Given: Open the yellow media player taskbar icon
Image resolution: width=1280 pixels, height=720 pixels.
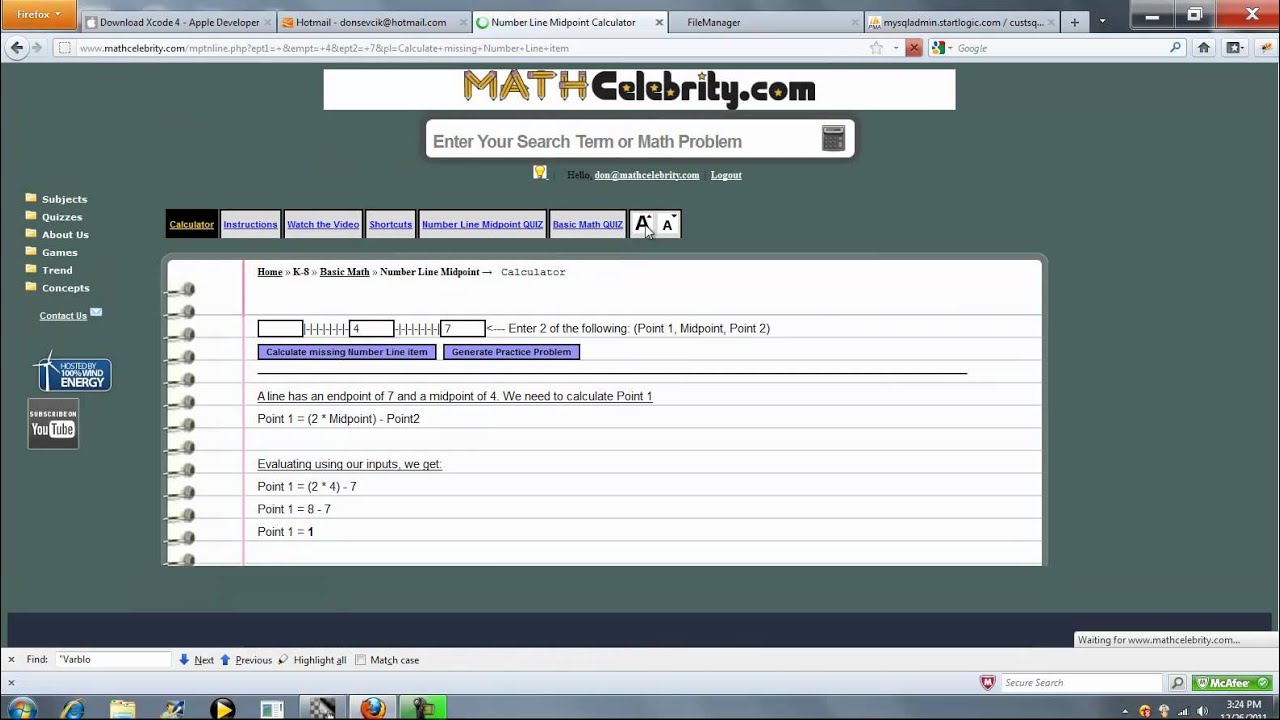Looking at the screenshot, I should tap(222, 708).
